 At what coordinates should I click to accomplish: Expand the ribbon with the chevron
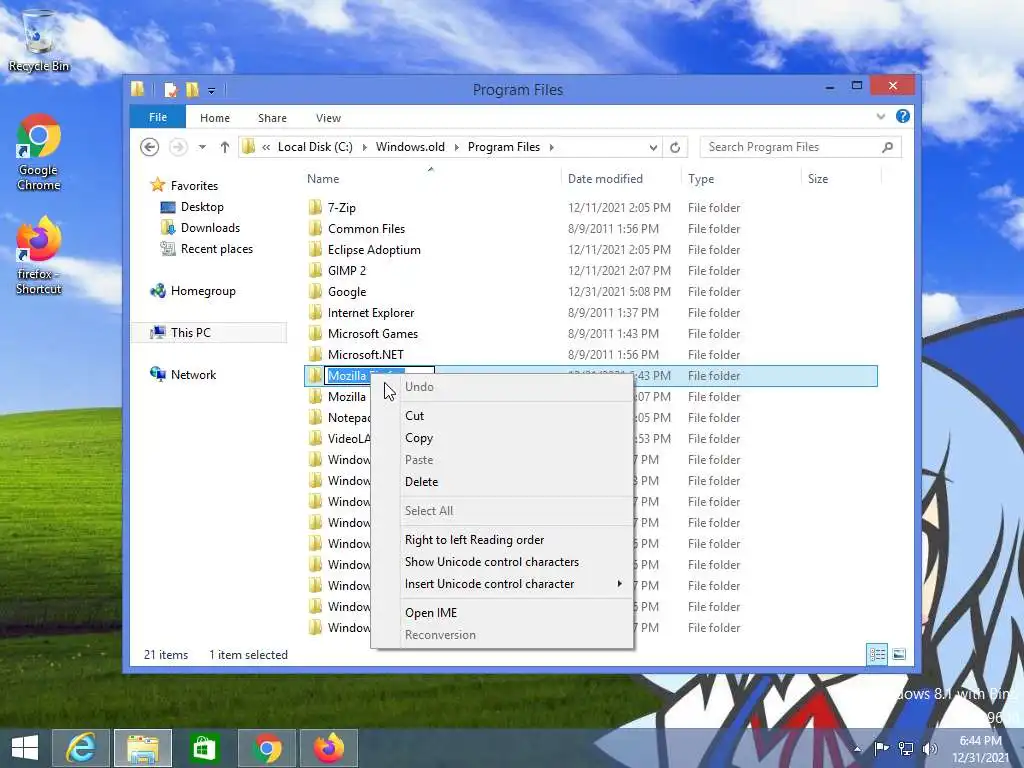[880, 117]
